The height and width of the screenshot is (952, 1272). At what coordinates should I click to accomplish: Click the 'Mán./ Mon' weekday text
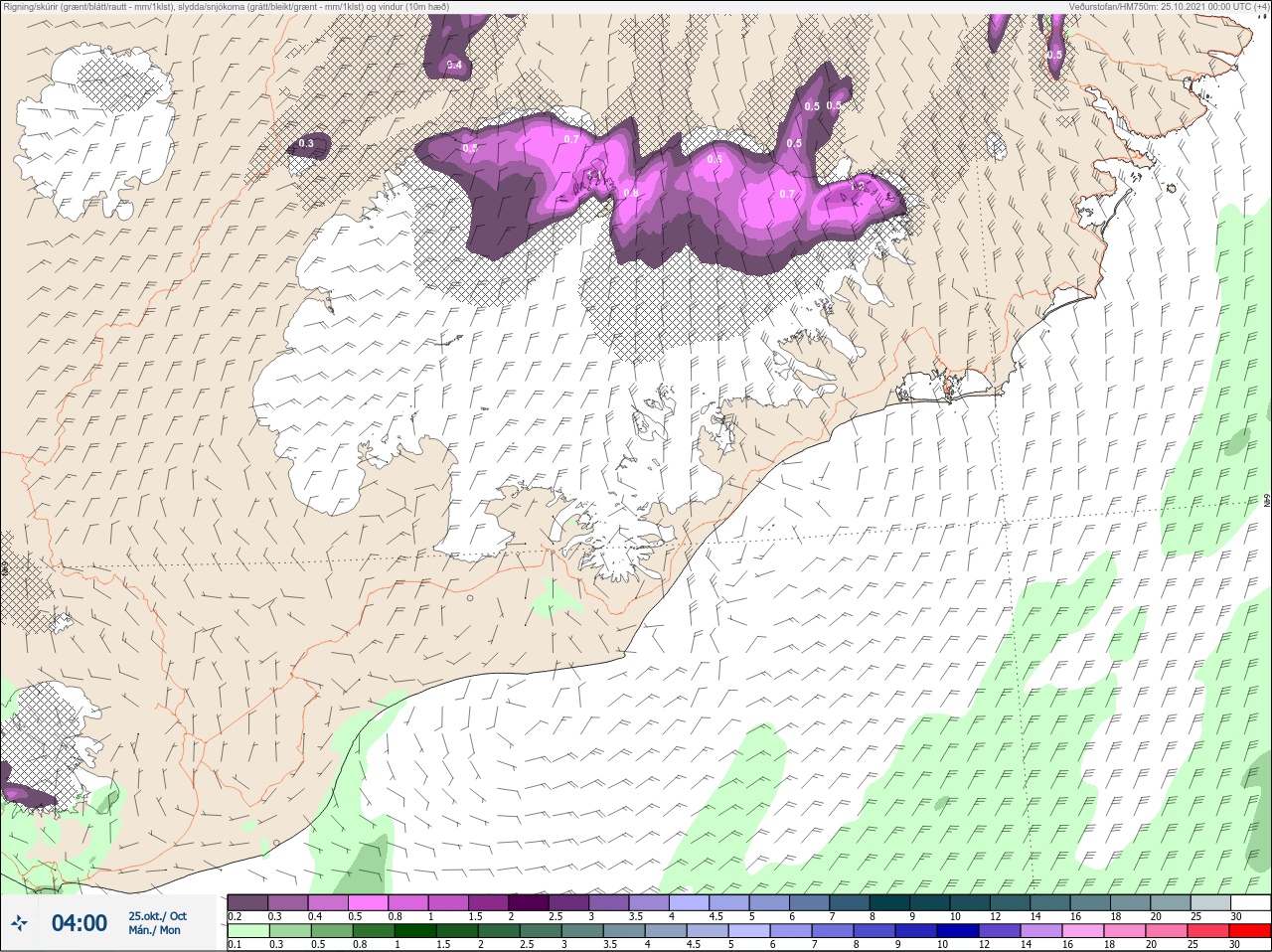(154, 930)
